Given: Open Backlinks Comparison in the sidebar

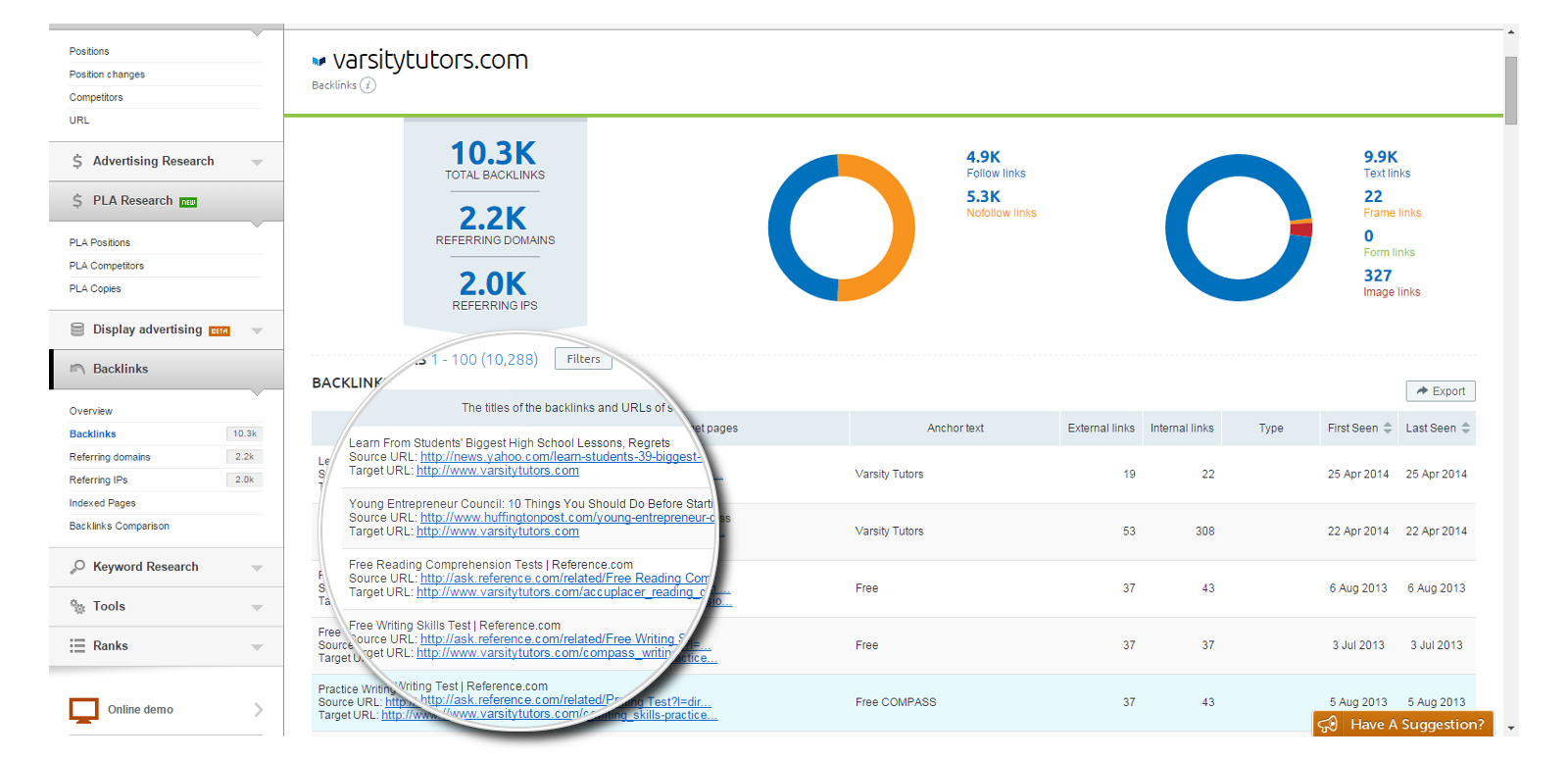Looking at the screenshot, I should [x=120, y=527].
